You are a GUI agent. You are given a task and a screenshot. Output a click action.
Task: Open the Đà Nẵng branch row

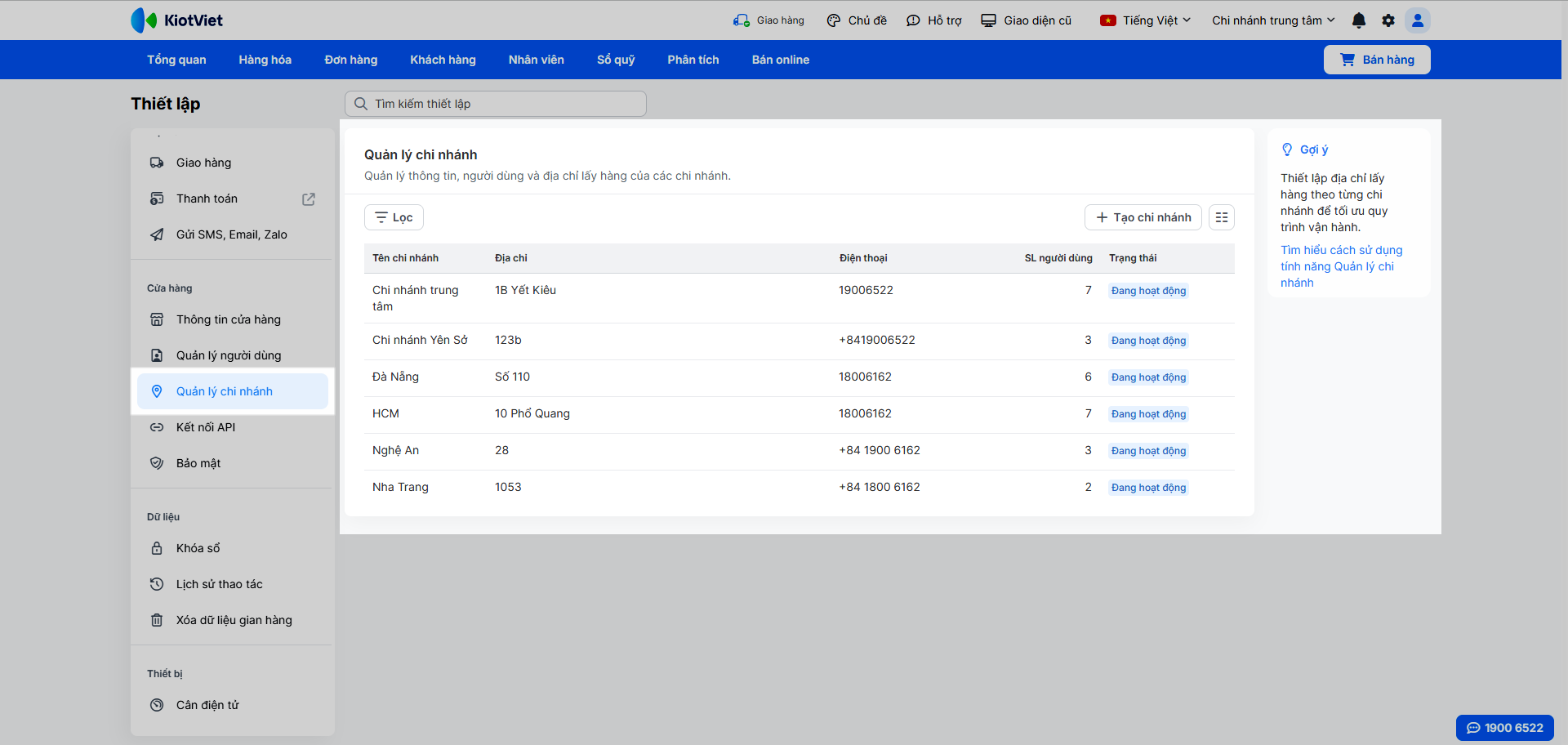point(395,377)
